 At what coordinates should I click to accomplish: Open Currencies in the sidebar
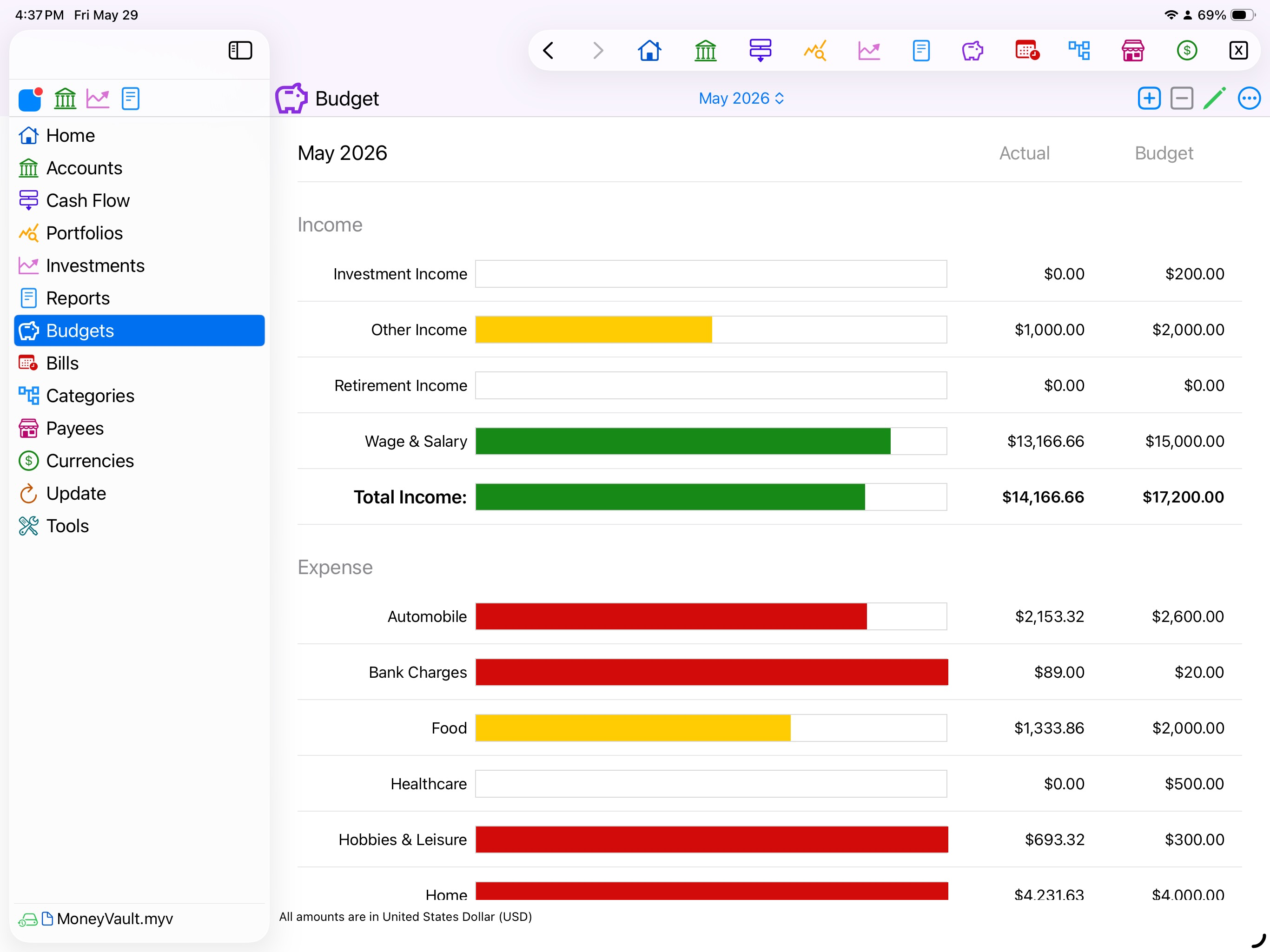point(139,461)
